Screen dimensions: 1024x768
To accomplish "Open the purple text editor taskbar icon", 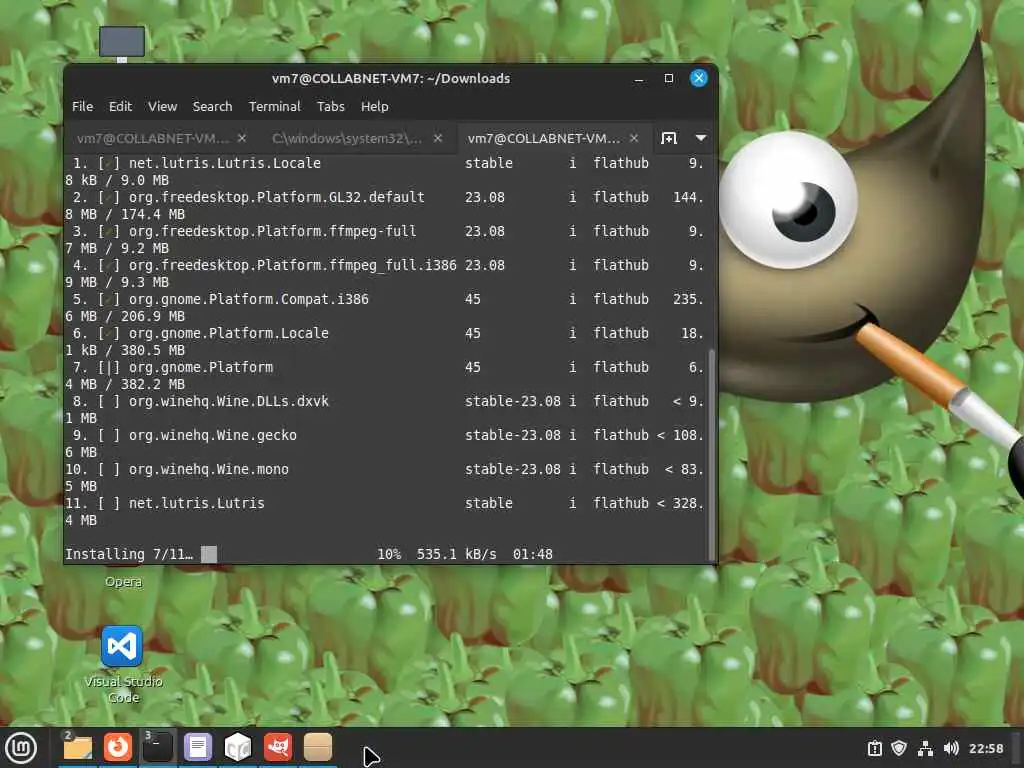I will (x=198, y=747).
